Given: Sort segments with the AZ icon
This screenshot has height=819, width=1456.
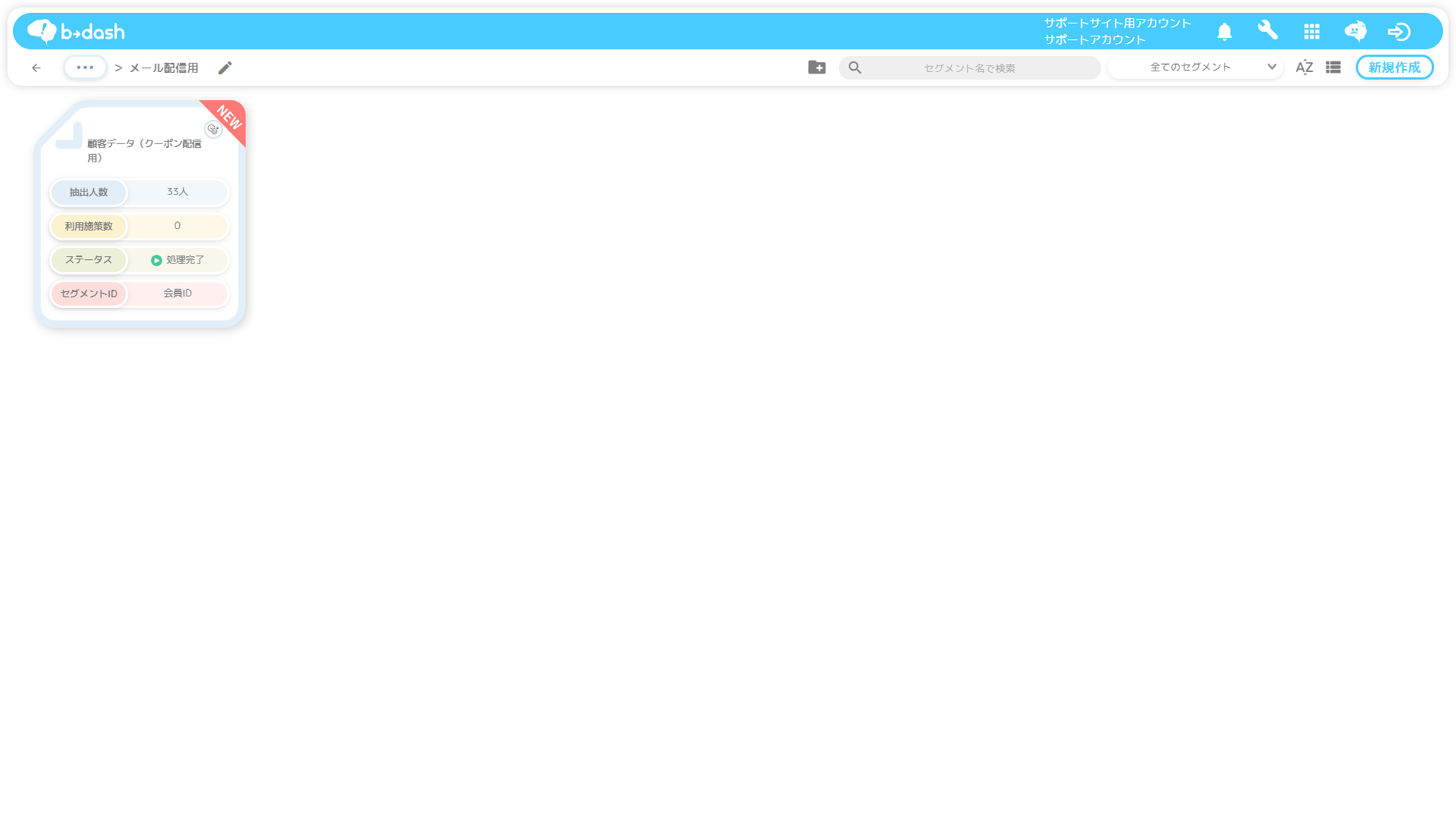Looking at the screenshot, I should pos(1304,68).
